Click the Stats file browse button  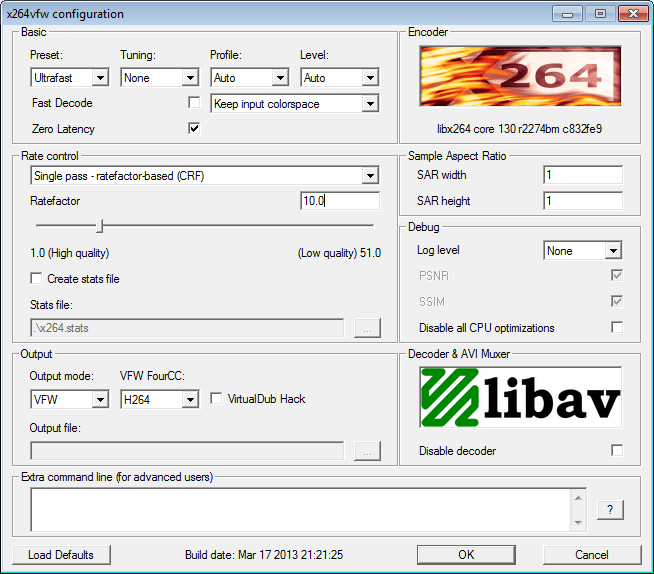click(367, 328)
